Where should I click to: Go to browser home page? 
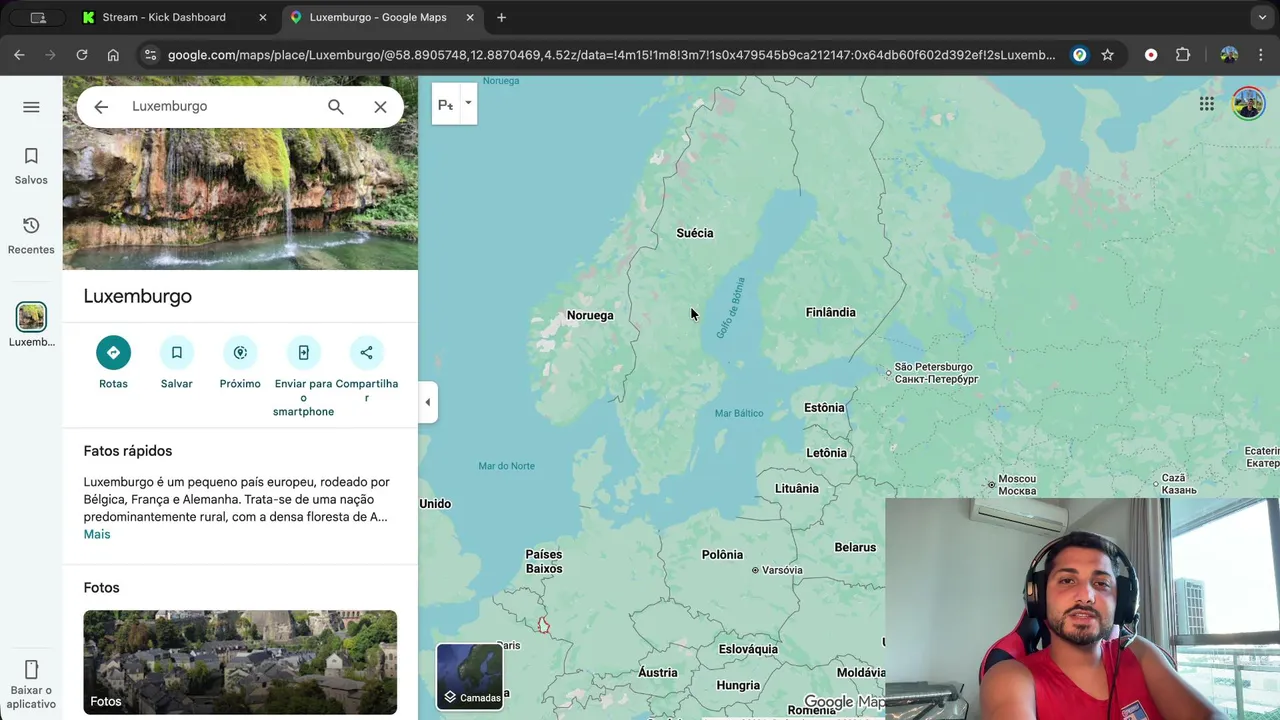click(x=113, y=55)
